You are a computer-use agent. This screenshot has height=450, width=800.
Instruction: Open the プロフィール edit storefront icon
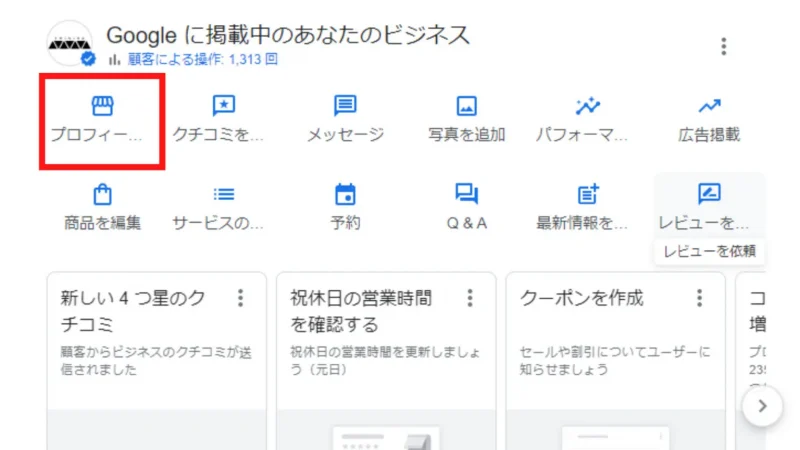point(103,106)
